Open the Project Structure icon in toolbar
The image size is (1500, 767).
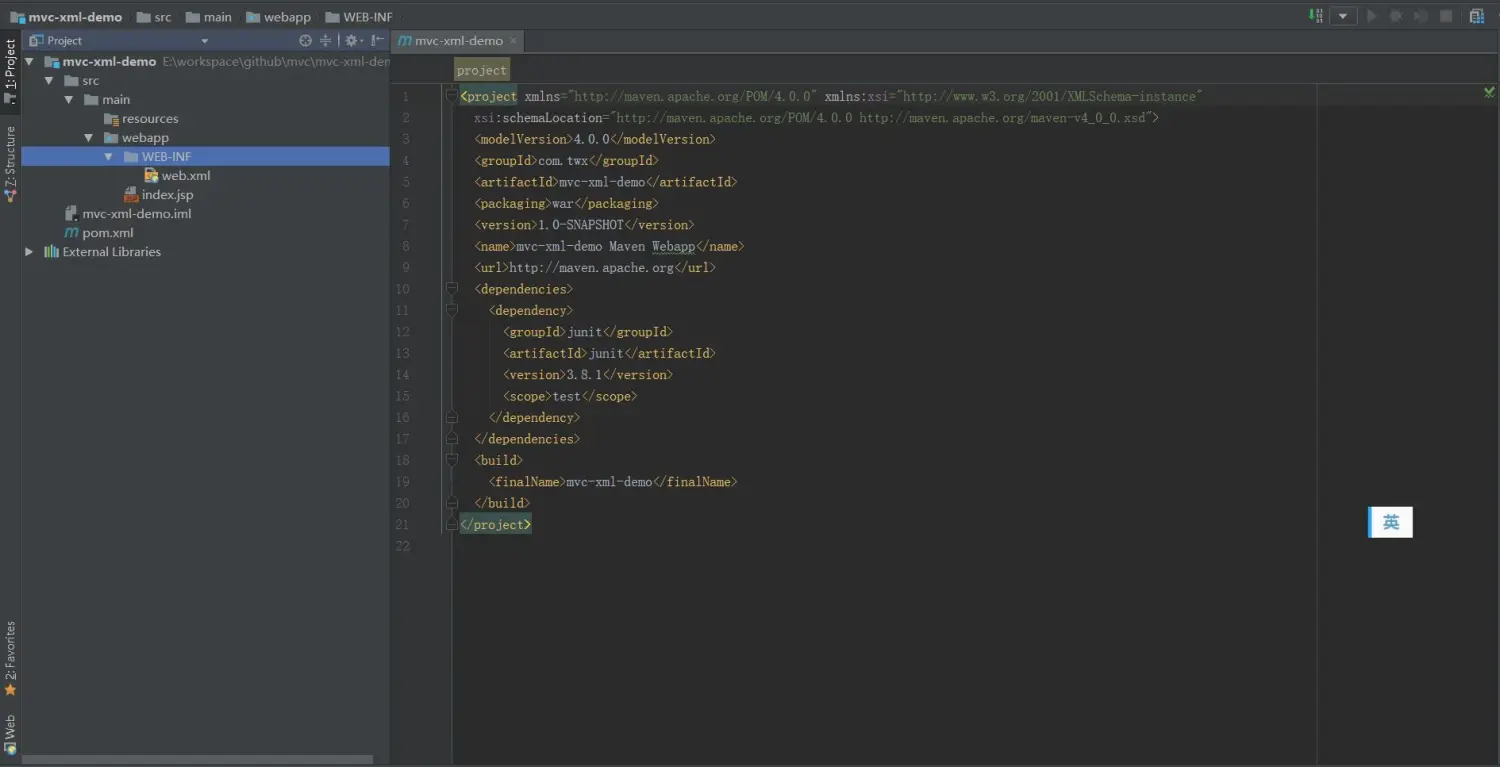[x=1477, y=16]
